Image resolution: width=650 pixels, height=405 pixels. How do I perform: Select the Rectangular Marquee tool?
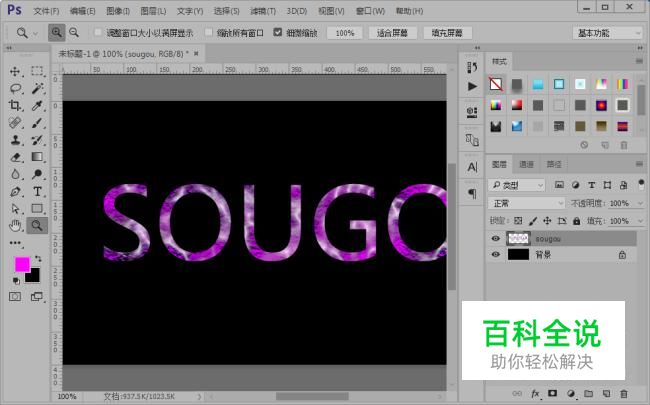tap(37, 71)
